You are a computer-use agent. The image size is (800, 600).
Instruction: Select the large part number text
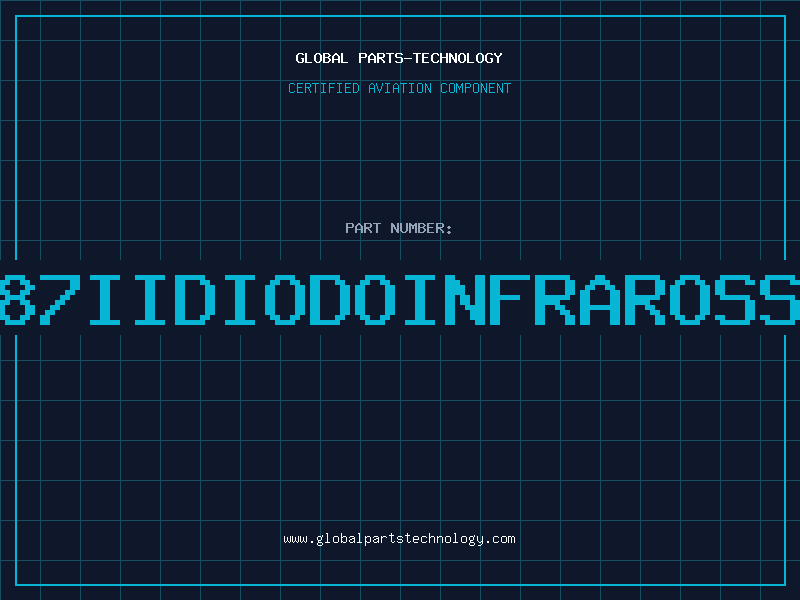pyautogui.click(x=400, y=299)
